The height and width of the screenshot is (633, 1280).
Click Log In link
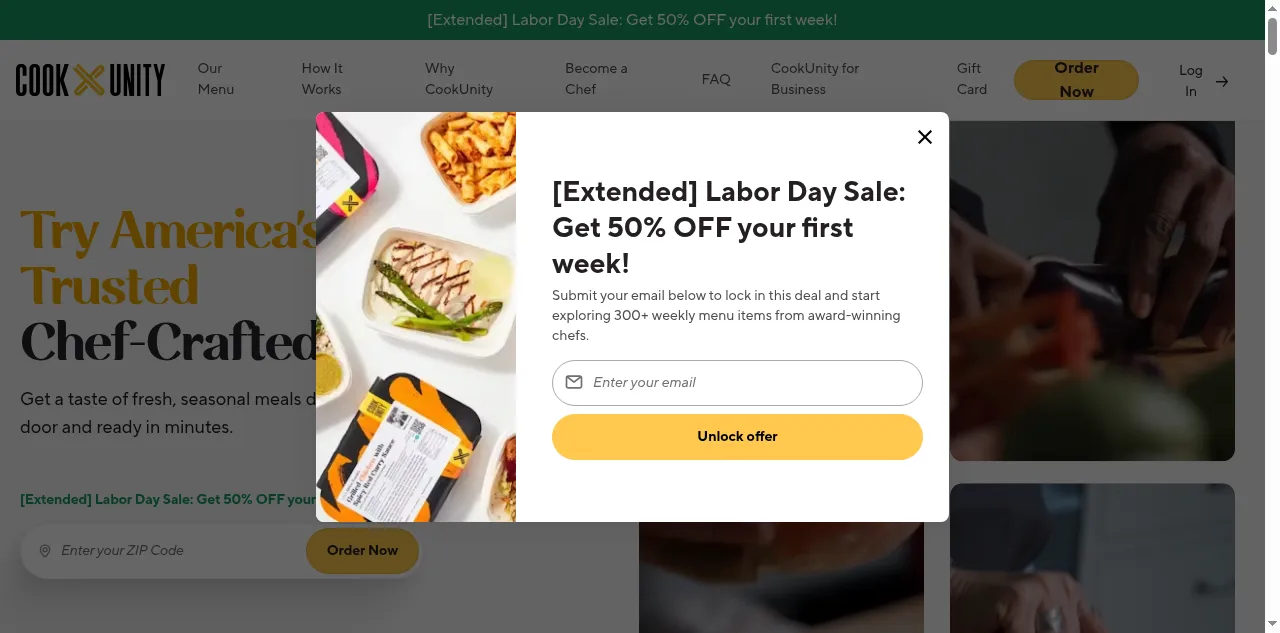[1190, 80]
